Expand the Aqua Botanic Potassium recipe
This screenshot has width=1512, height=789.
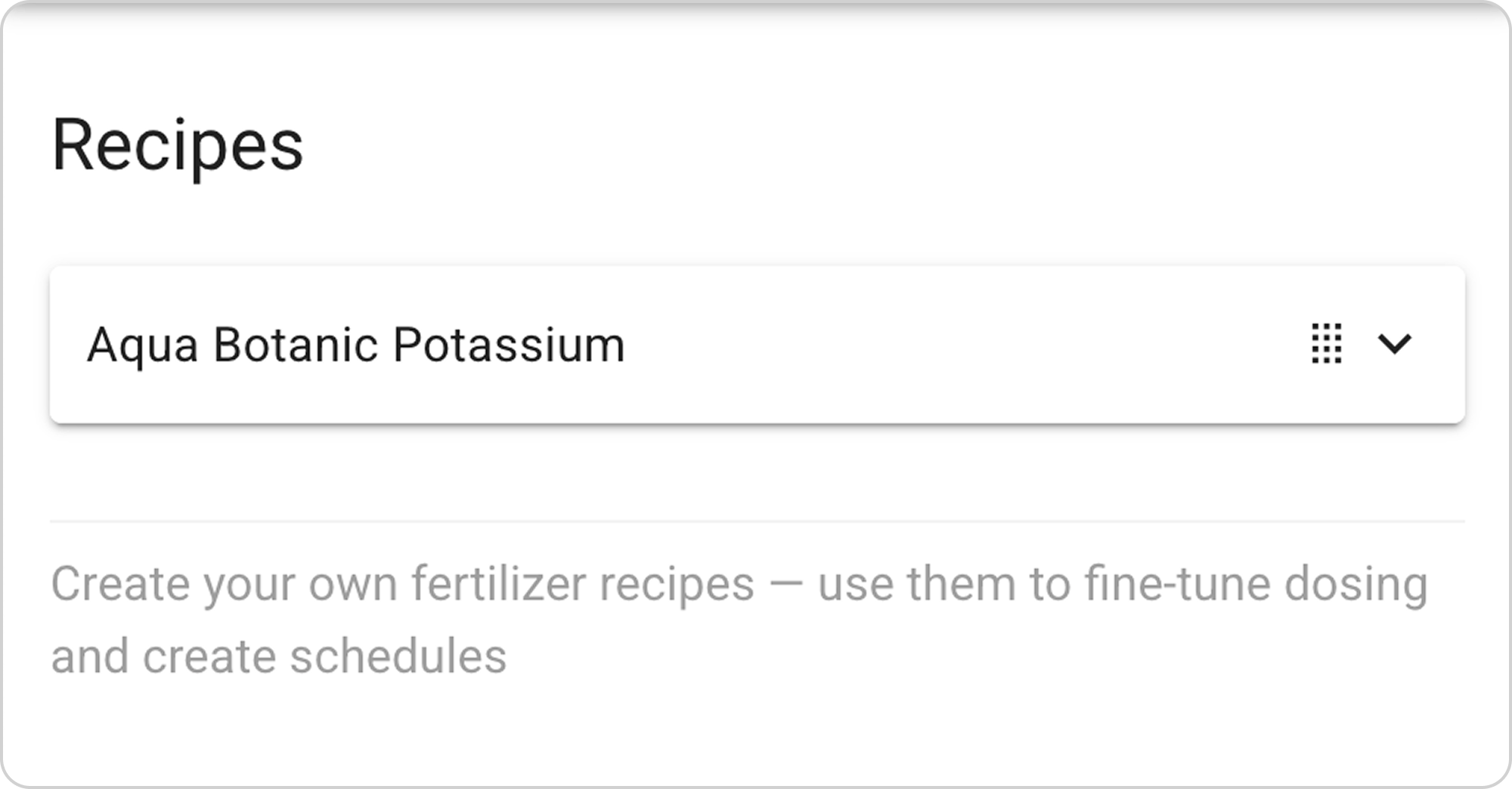coord(1394,344)
